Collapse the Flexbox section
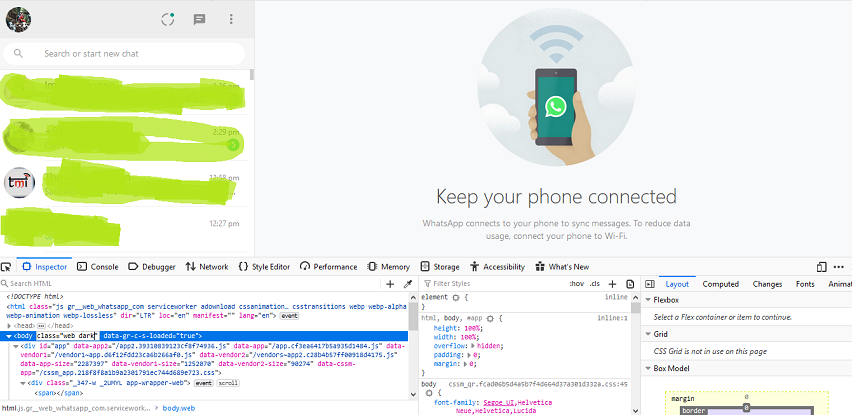The image size is (852, 415). pos(648,300)
